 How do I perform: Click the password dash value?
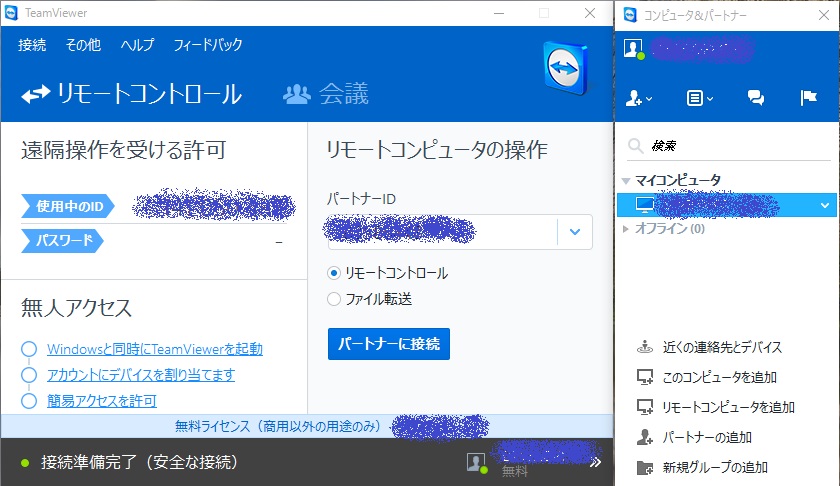pos(279,243)
